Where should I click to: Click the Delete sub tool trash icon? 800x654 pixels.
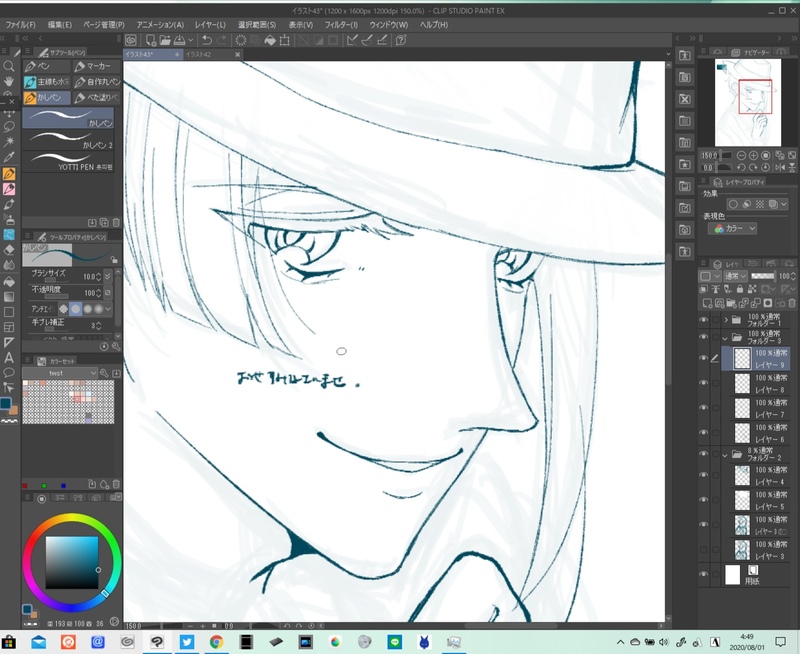coord(116,222)
